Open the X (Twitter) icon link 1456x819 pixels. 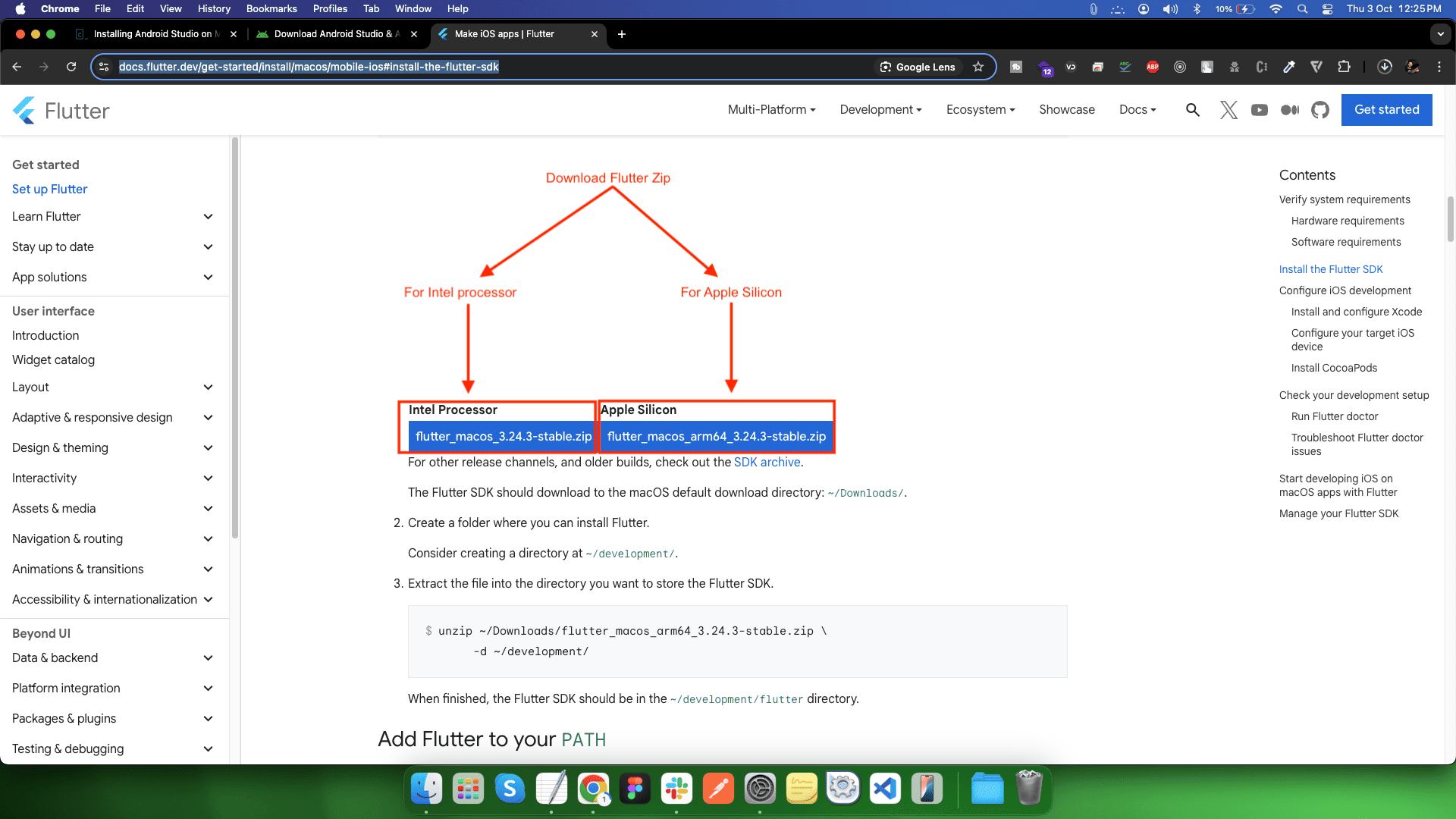coord(1228,110)
